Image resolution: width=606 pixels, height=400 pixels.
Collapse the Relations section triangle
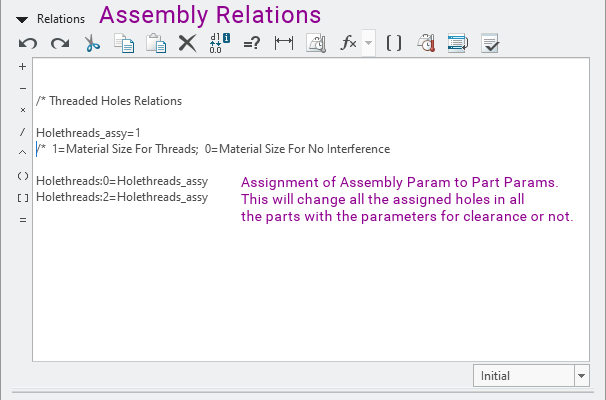click(x=22, y=20)
